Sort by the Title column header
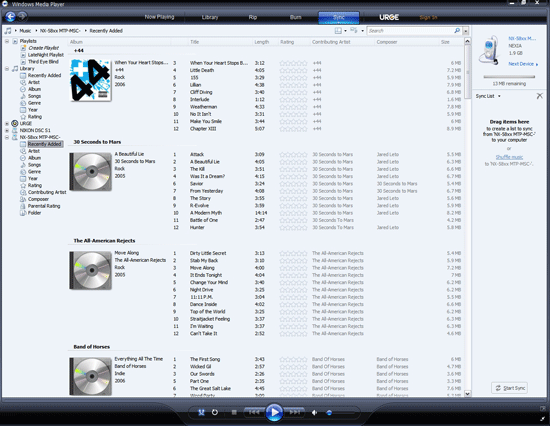The image size is (550, 426). pos(195,42)
